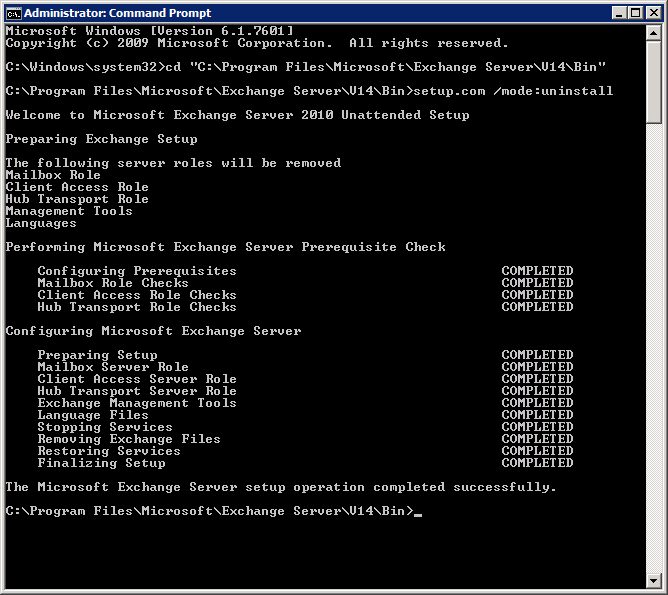Image resolution: width=668 pixels, height=595 pixels.
Task: Click the 'Administrator: Command Prompt' title text
Action: 117,13
